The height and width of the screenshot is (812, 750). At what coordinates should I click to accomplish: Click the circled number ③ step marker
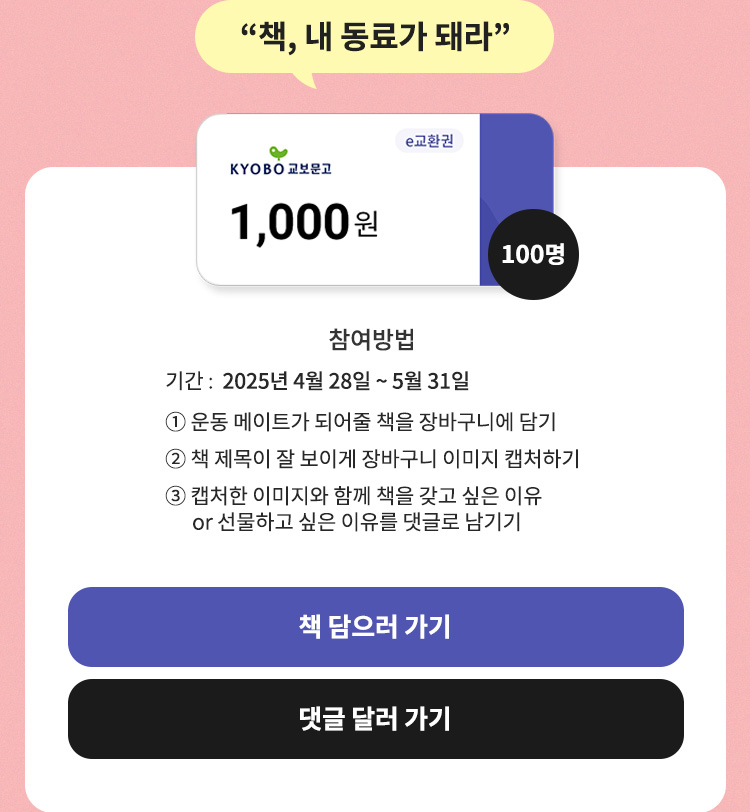tap(175, 497)
